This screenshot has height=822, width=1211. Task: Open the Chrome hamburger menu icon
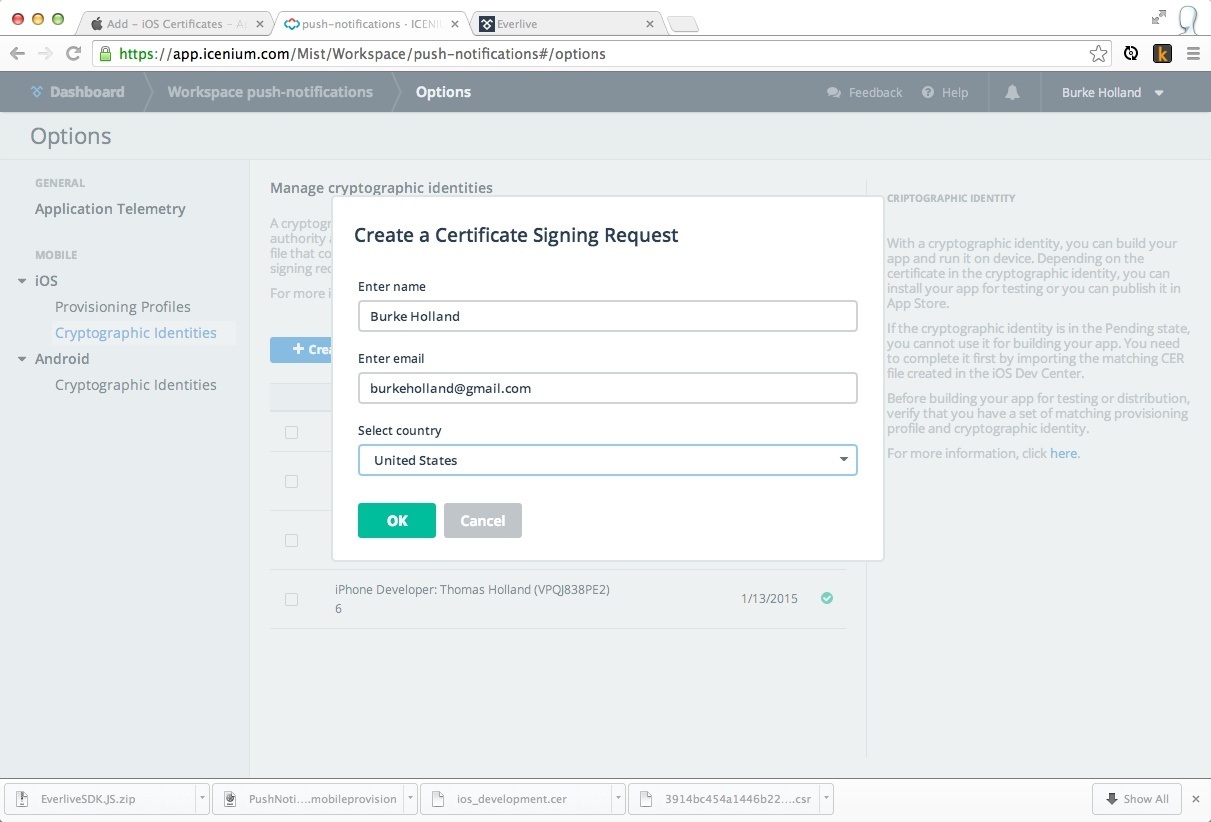pyautogui.click(x=1193, y=54)
